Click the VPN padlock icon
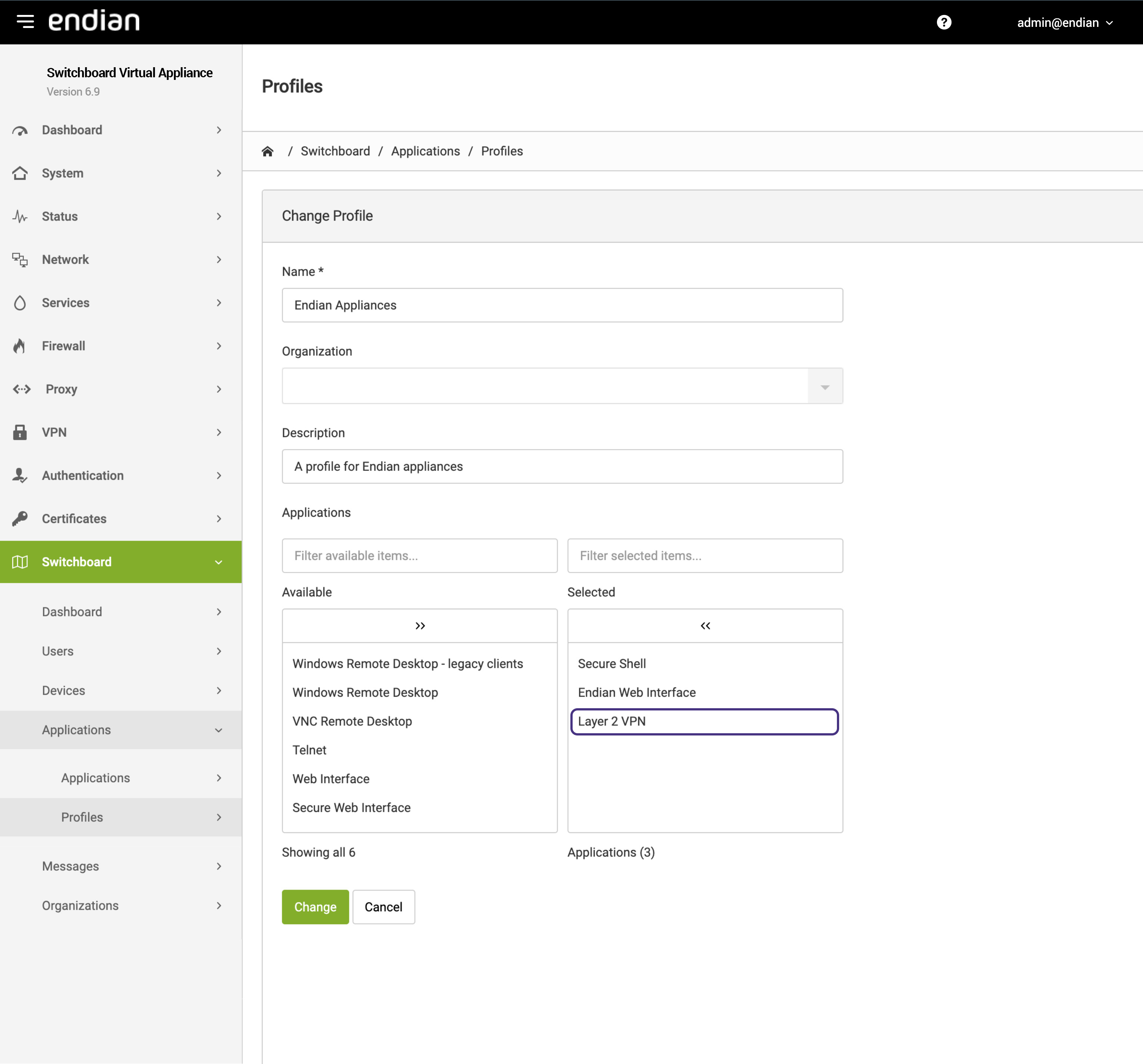This screenshot has width=1143, height=1064. [20, 432]
